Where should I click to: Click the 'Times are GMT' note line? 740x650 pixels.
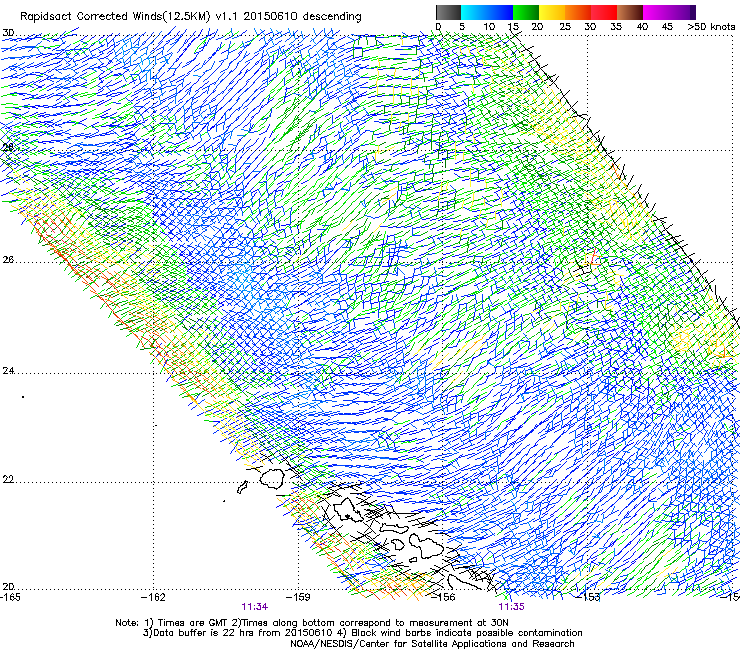[312, 623]
